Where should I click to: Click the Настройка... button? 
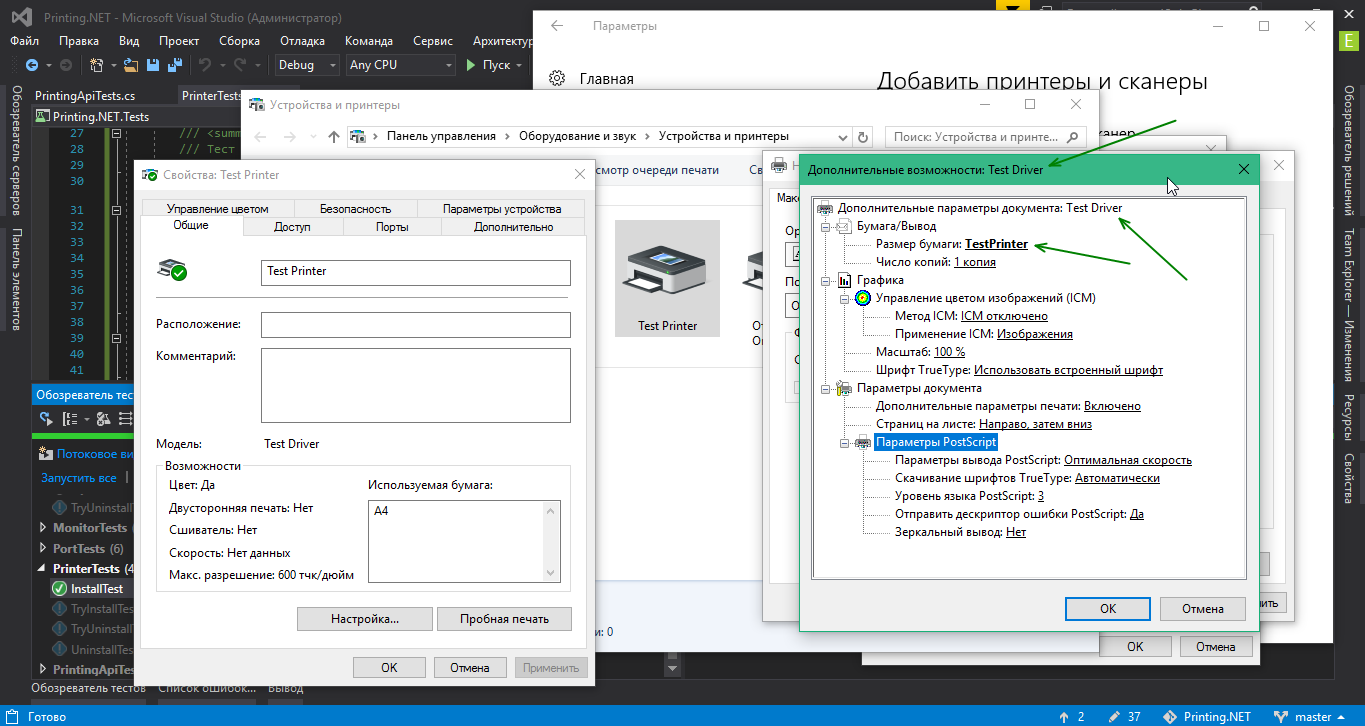365,619
